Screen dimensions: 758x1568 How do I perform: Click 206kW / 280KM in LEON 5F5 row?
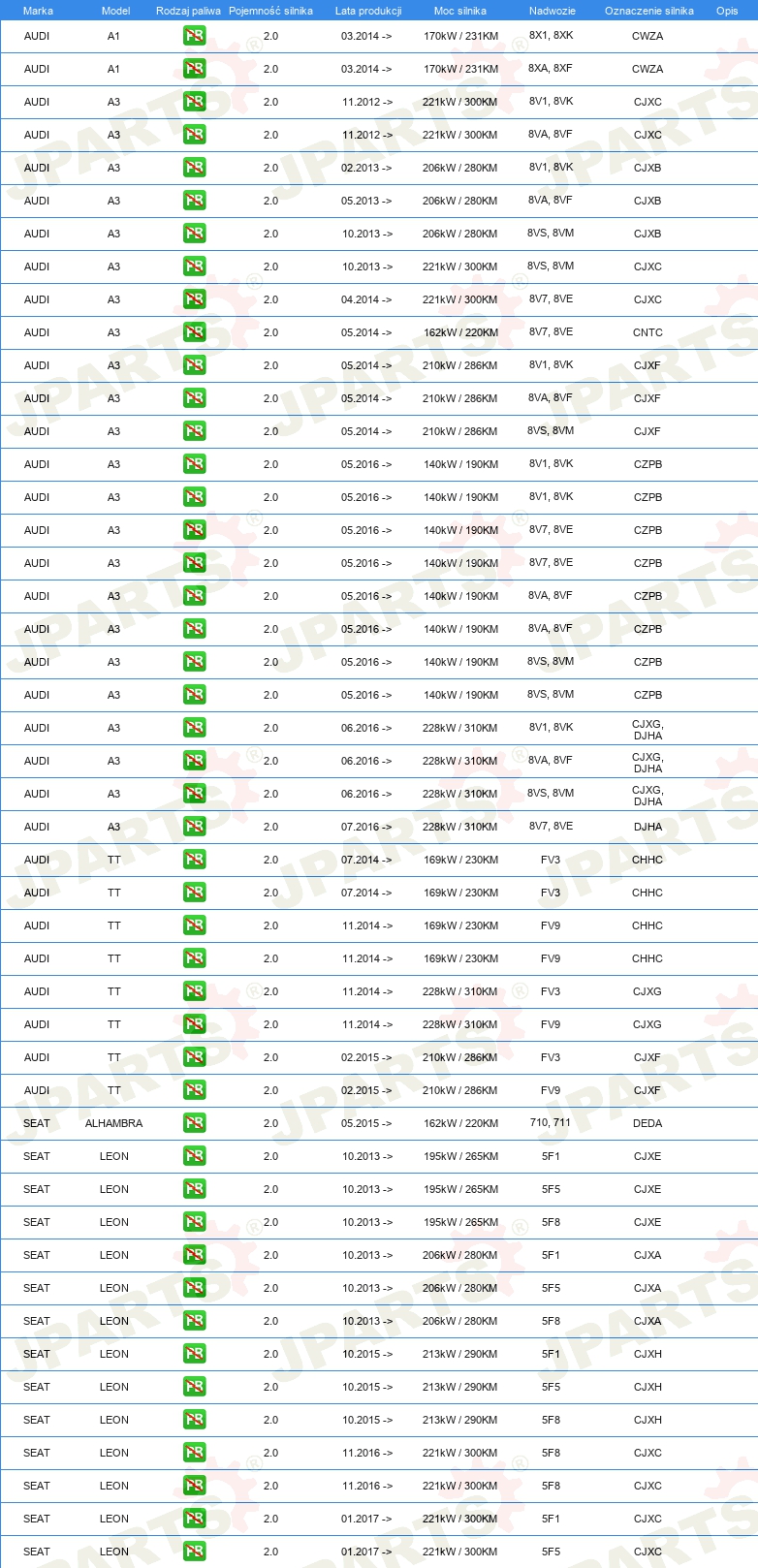tap(460, 1288)
